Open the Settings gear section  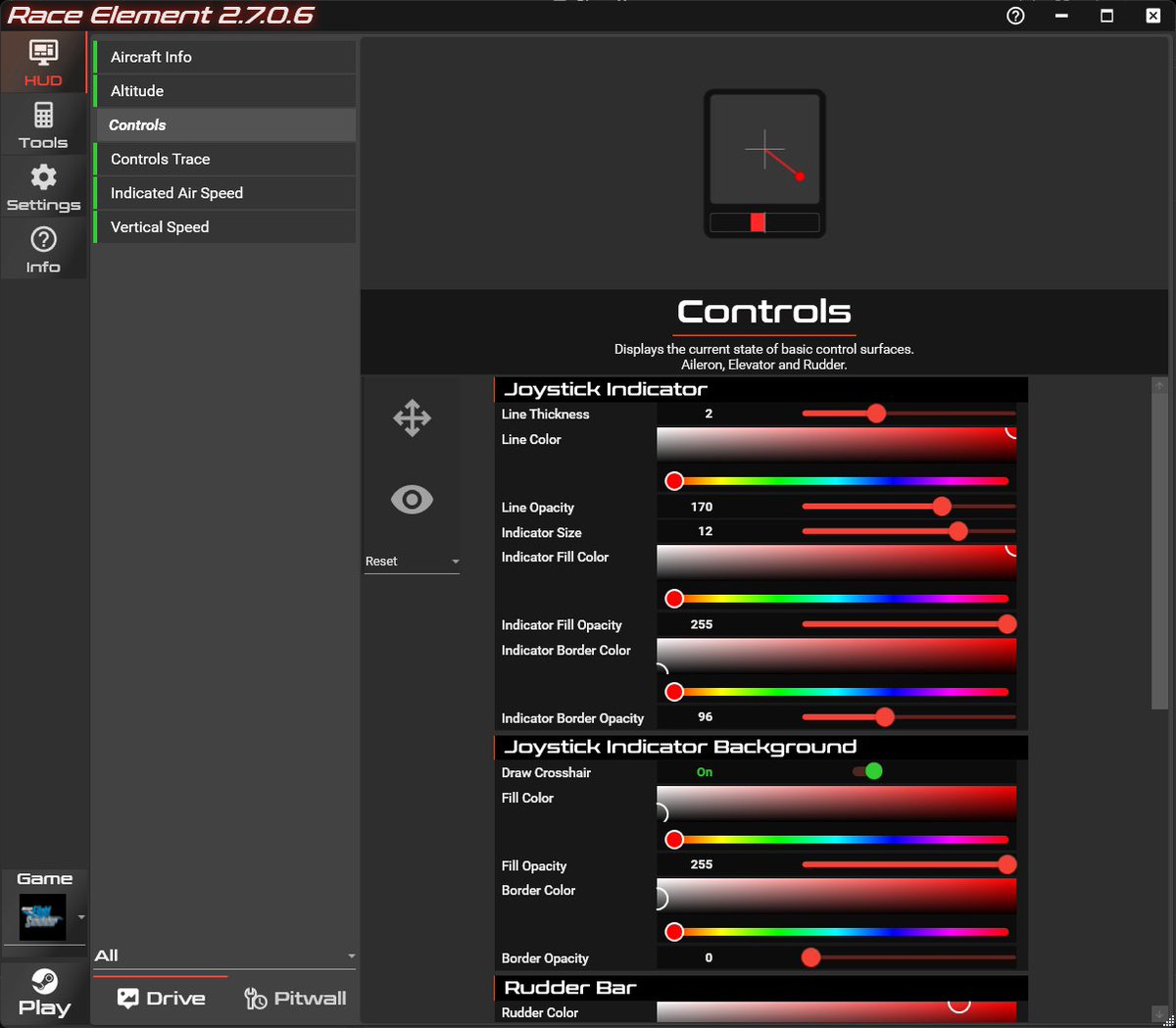43,187
